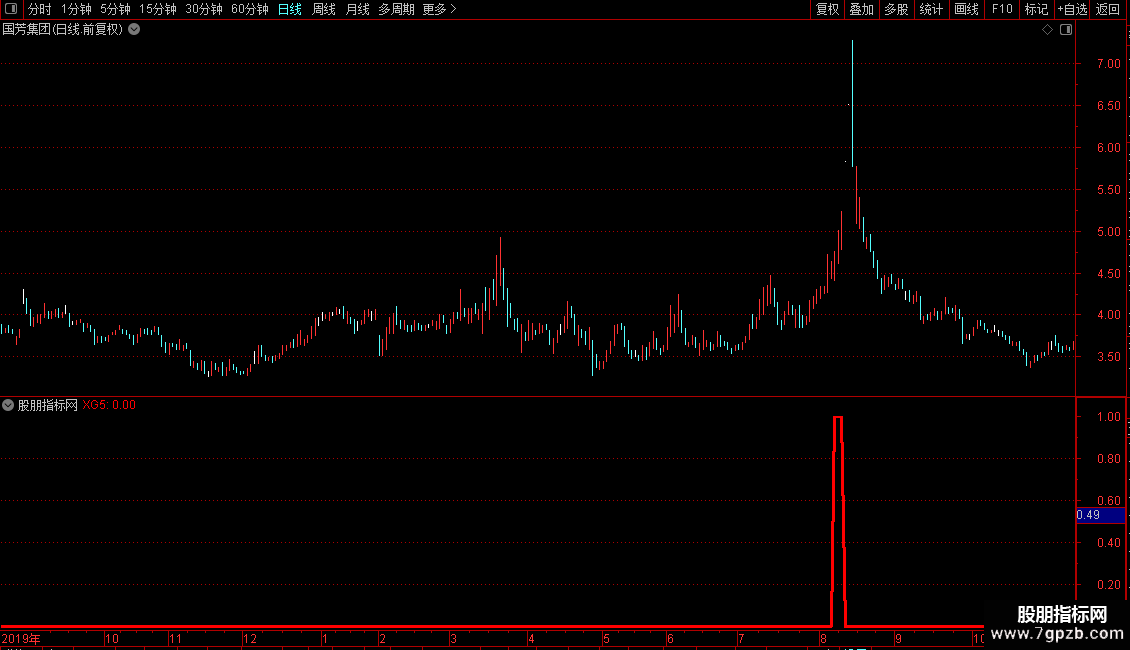The image size is (1130, 650).
Task: Open the 多股 multi-stock view
Action: point(897,9)
